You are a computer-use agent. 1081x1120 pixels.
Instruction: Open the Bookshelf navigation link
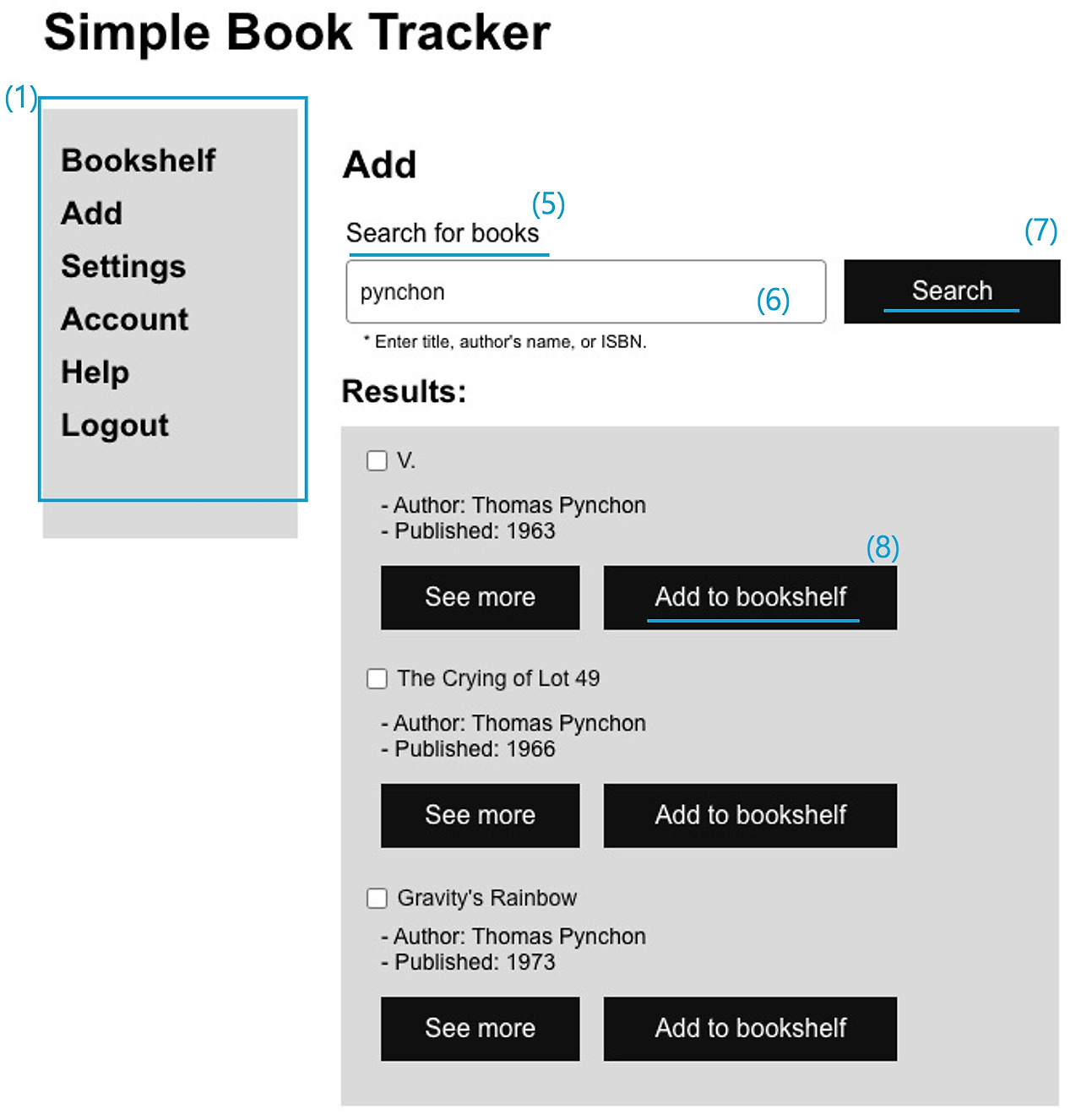pos(139,160)
